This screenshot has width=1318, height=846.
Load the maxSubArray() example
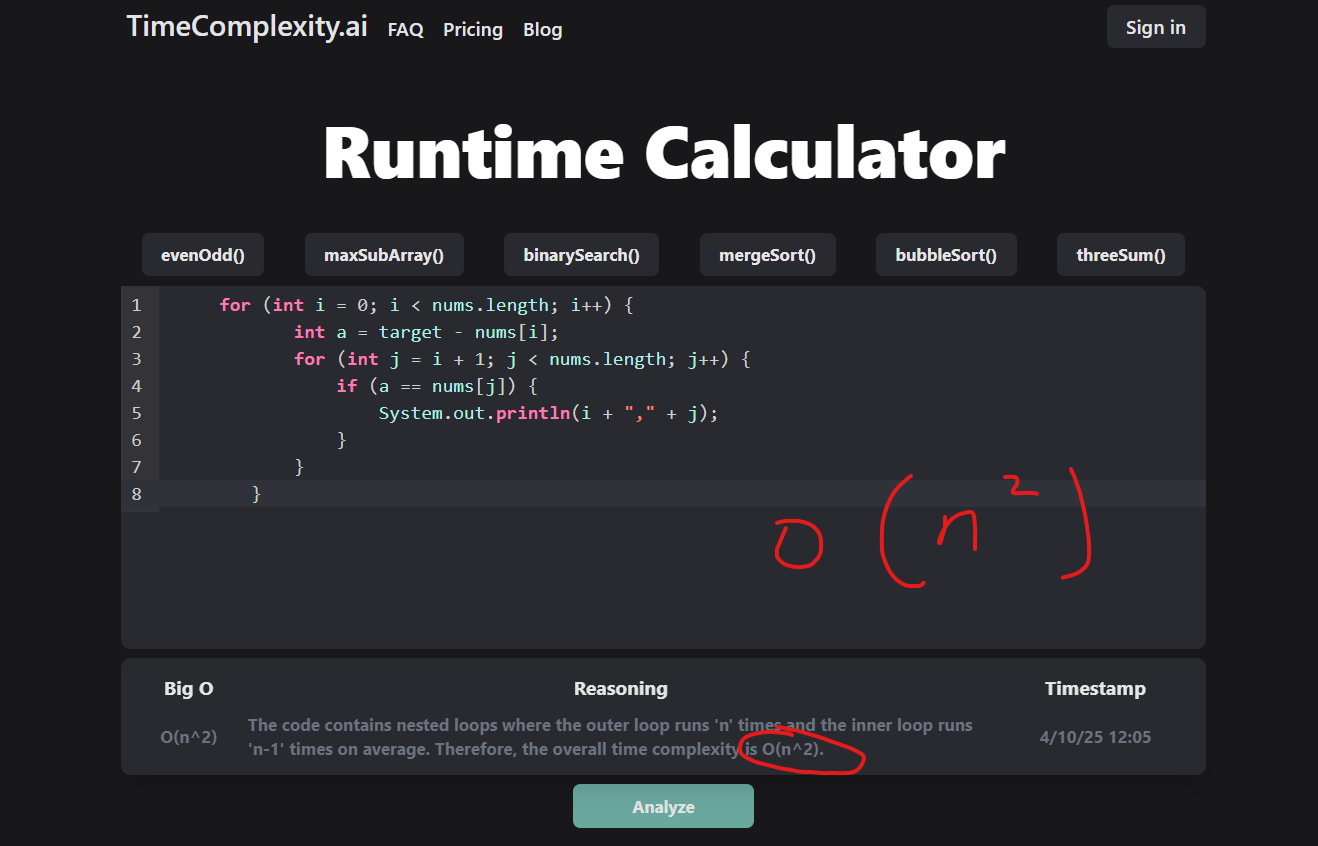click(x=384, y=255)
